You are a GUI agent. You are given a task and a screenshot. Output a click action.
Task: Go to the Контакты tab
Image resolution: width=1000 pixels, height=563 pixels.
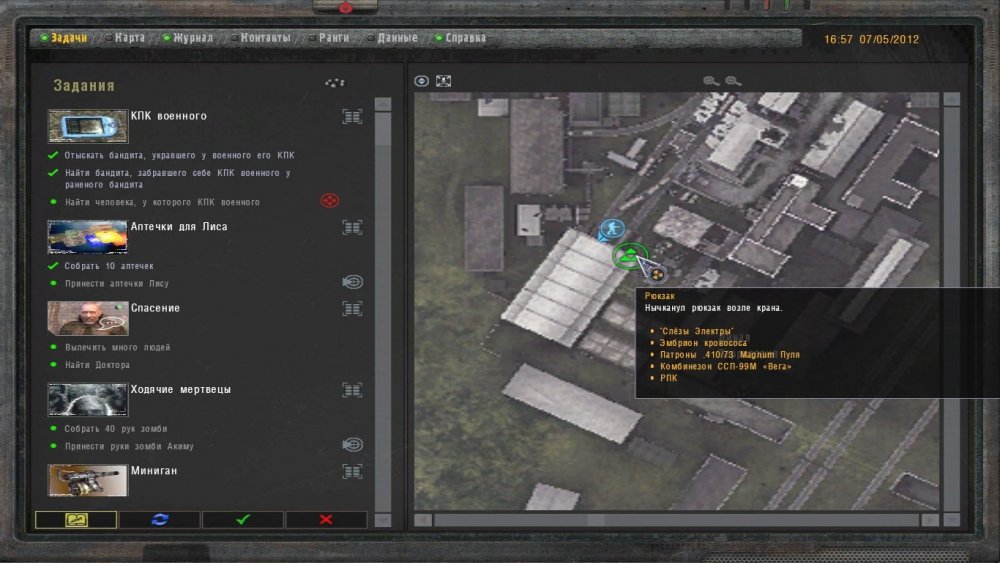(x=261, y=38)
